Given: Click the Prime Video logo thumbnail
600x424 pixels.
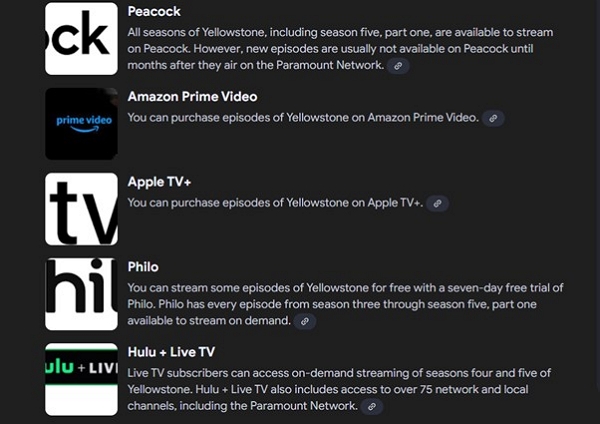Looking at the screenshot, I should pos(82,124).
